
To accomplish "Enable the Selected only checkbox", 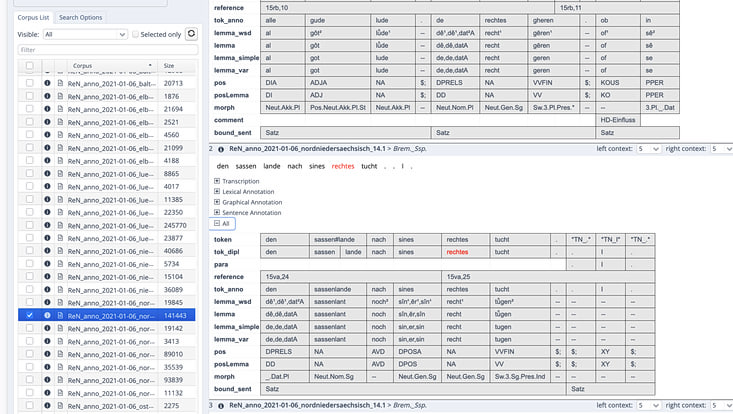I will click(x=136, y=35).
